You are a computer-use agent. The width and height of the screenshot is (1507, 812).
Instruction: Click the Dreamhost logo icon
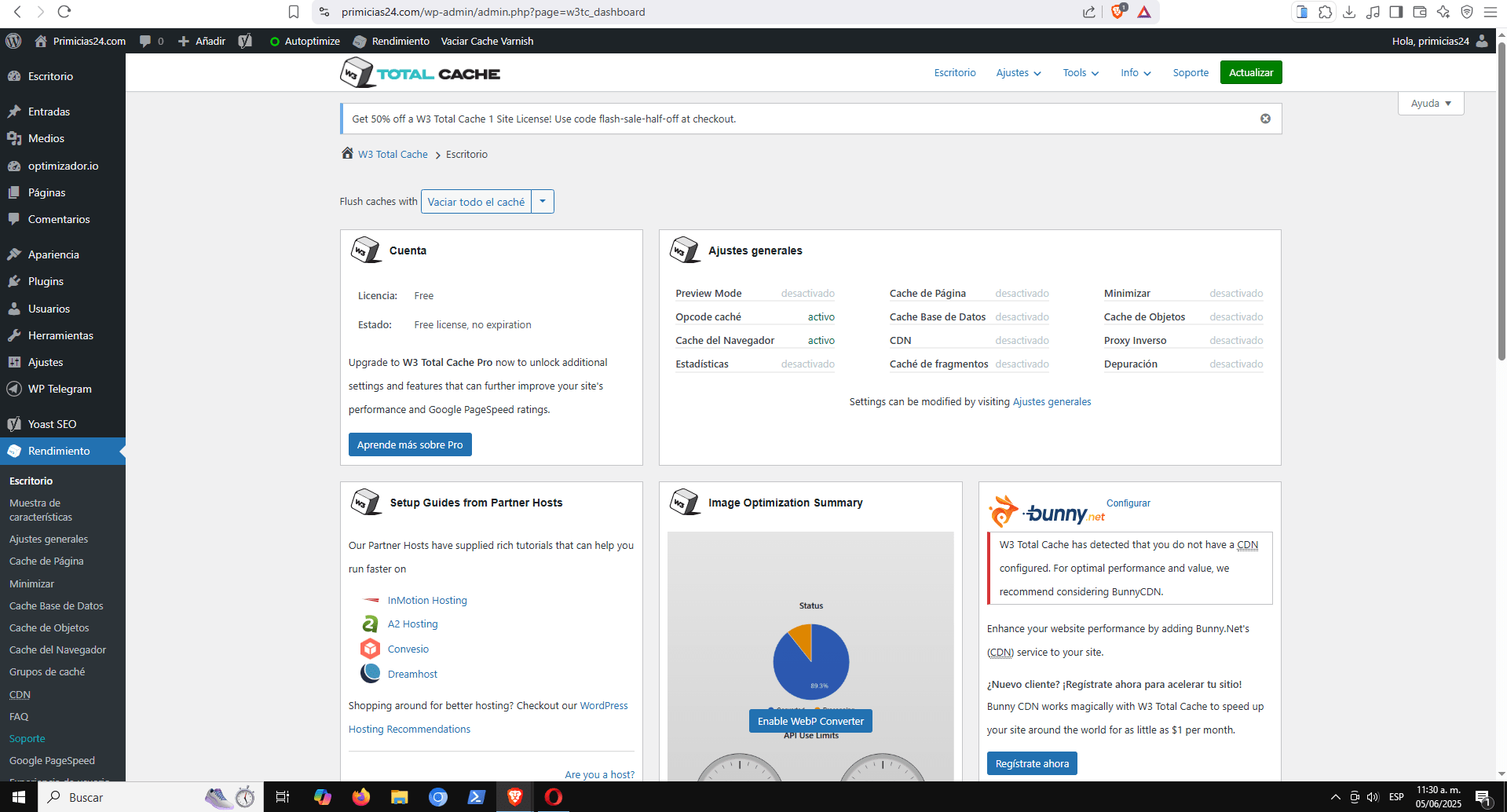pyautogui.click(x=370, y=674)
